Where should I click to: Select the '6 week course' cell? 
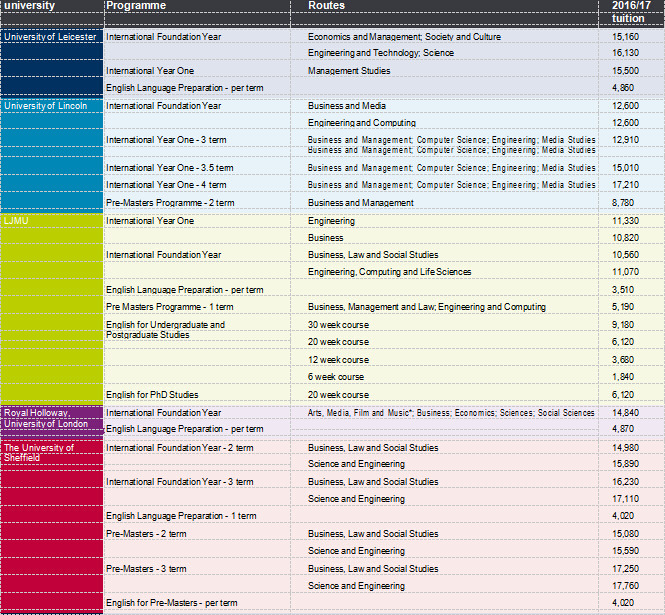click(335, 377)
